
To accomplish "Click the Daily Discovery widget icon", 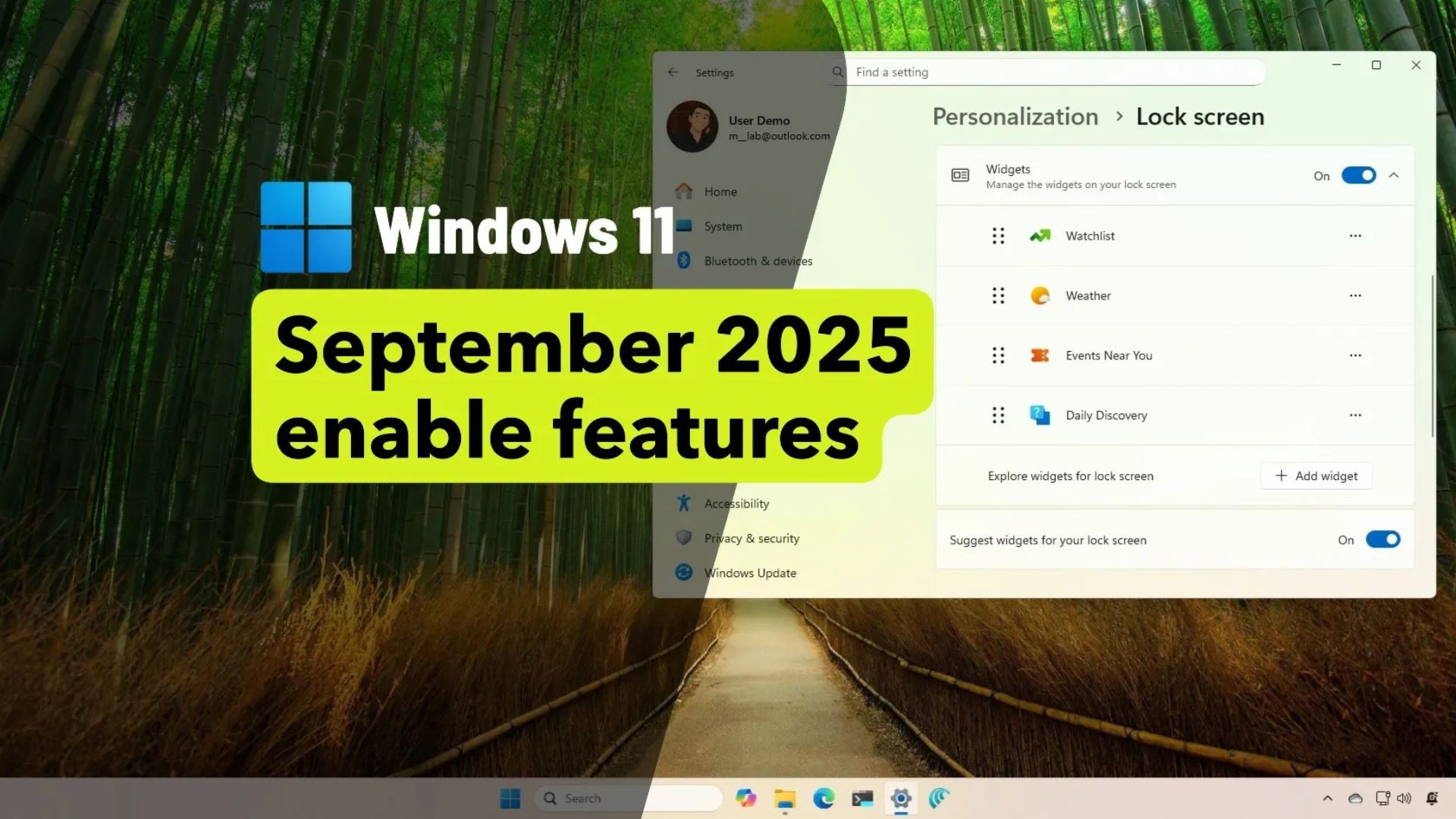I will pos(1040,416).
